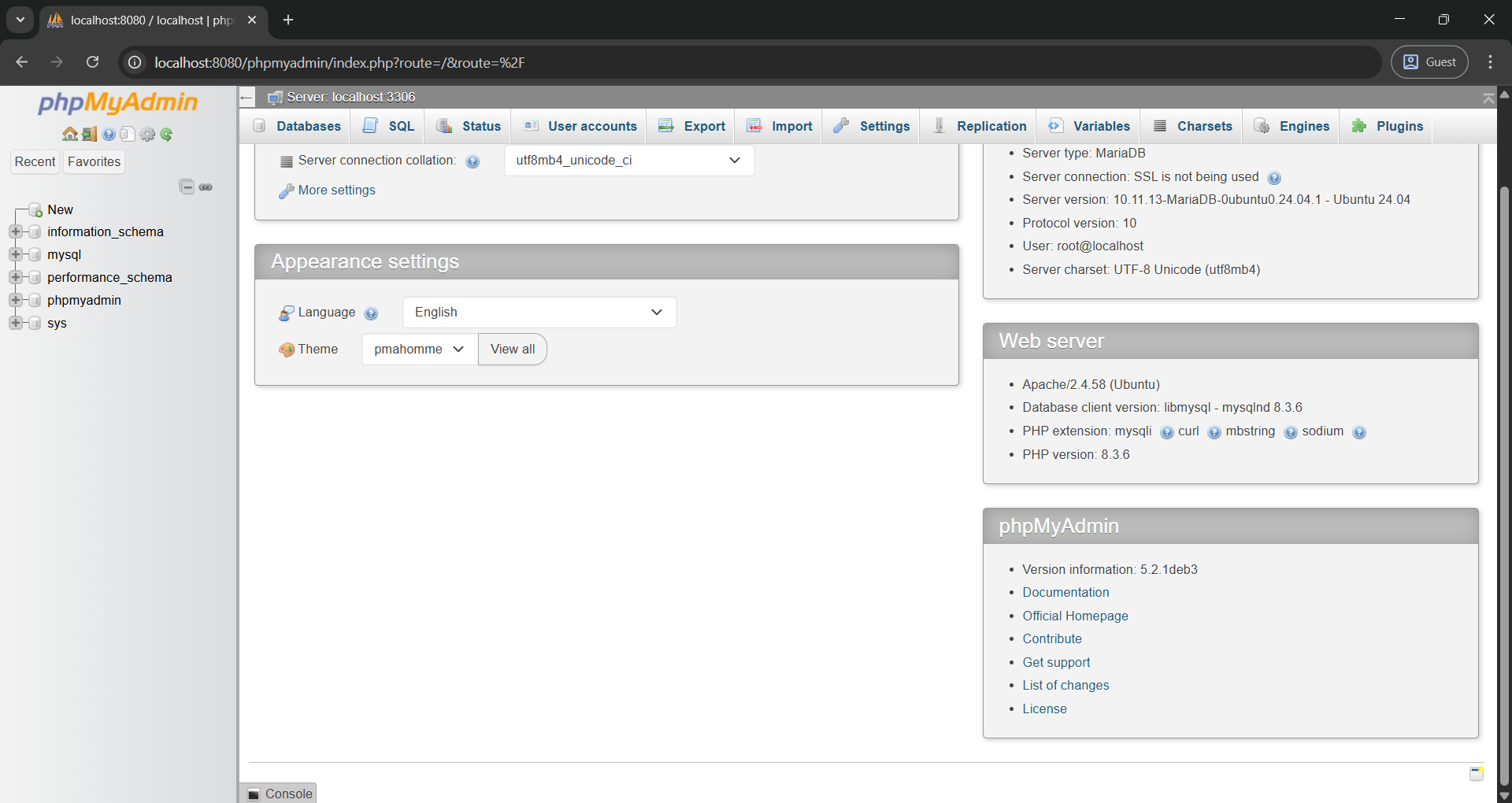Toggle the Console bar at bottom
1512x803 pixels.
(280, 794)
